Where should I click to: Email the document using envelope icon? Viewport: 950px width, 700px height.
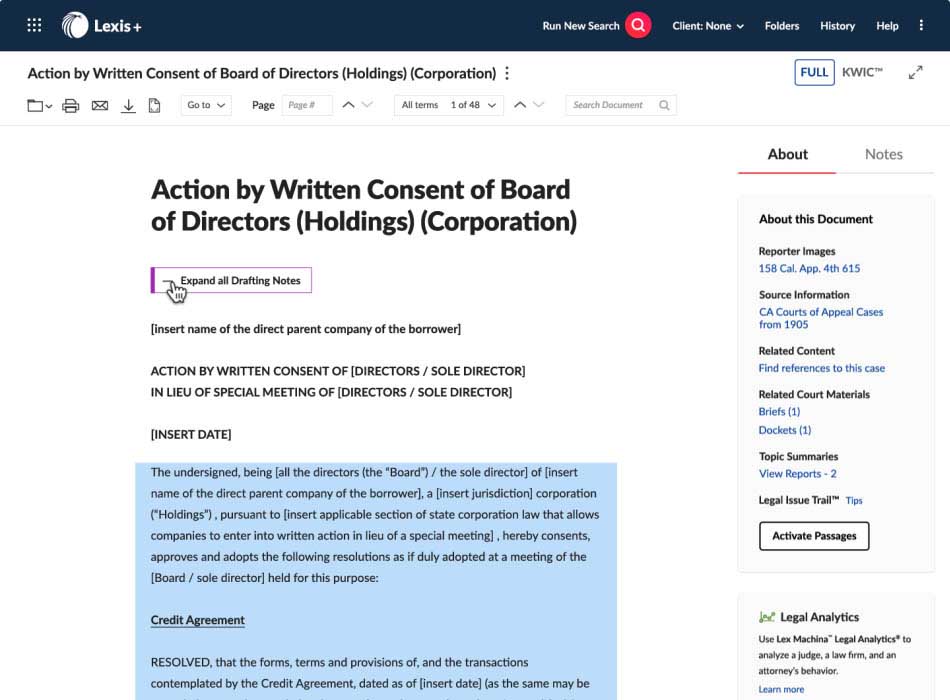tap(100, 105)
